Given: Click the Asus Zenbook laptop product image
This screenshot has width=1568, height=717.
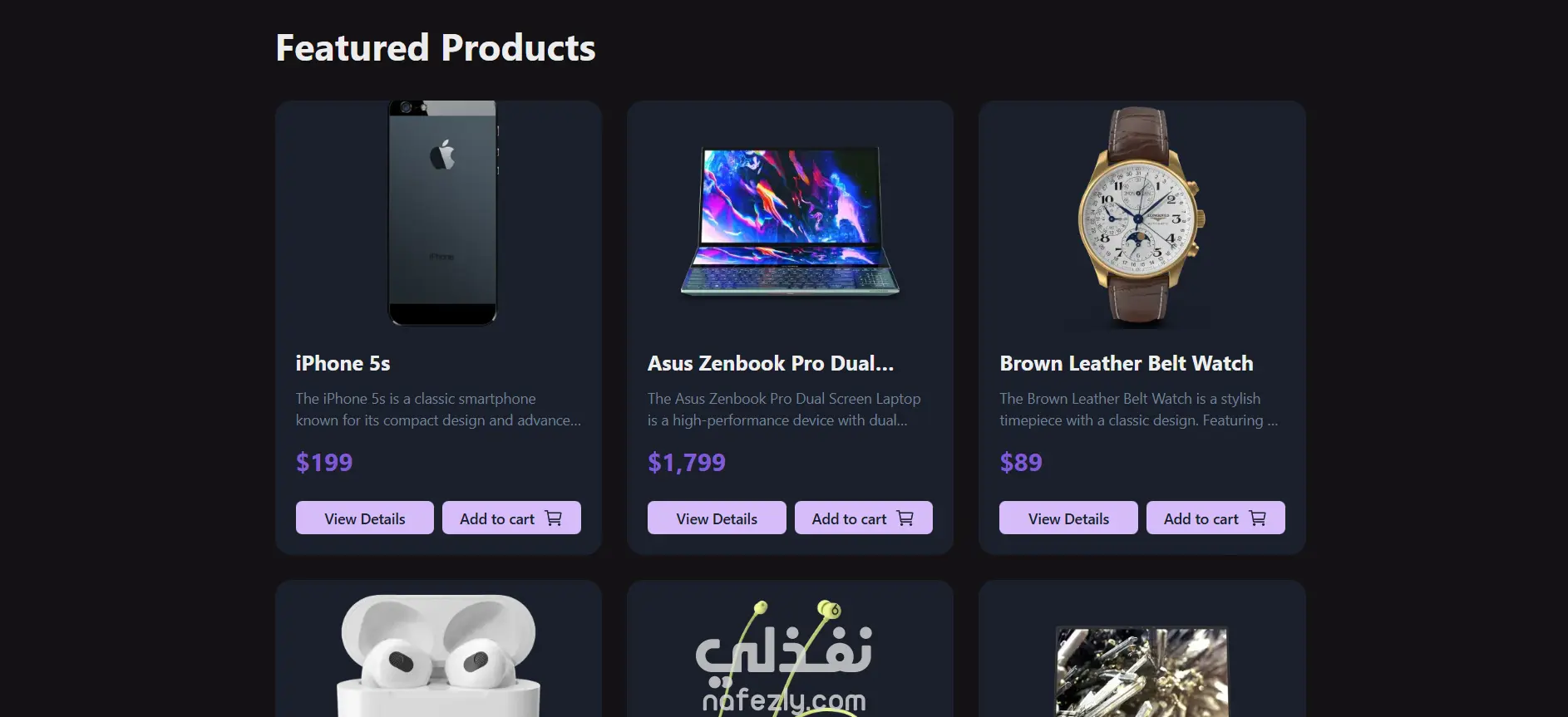Looking at the screenshot, I should point(790,222).
